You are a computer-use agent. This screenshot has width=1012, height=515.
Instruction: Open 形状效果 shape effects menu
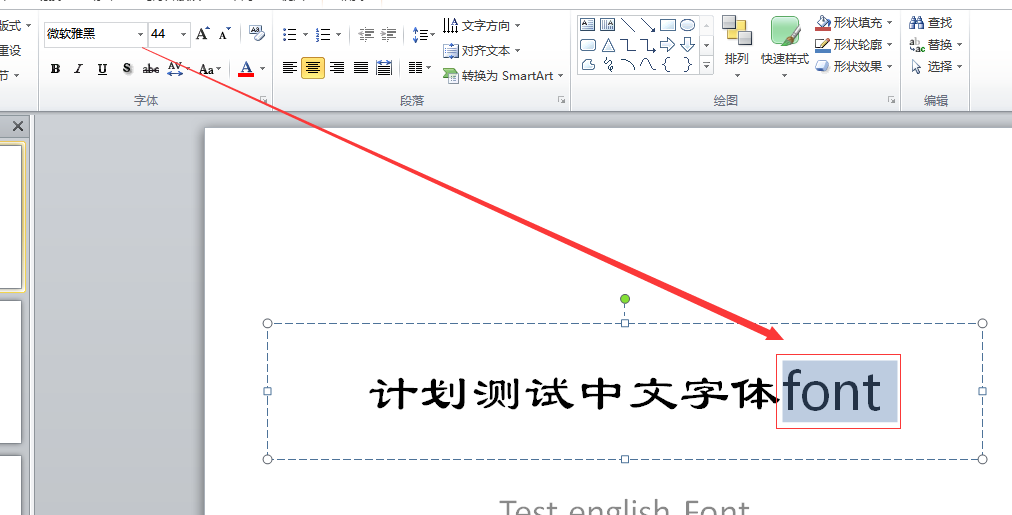tap(854, 66)
